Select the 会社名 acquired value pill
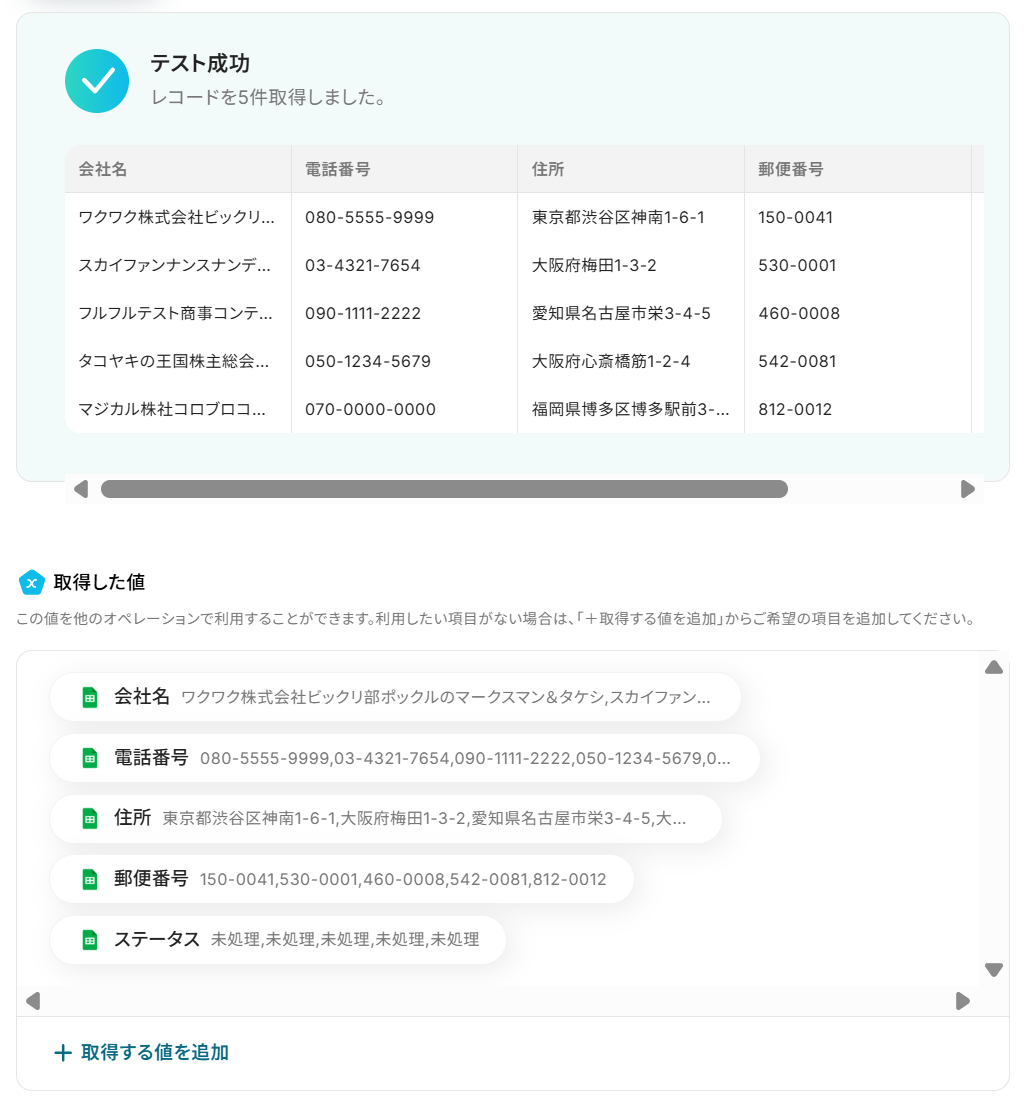This screenshot has height=1112, width=1024. tap(395, 697)
